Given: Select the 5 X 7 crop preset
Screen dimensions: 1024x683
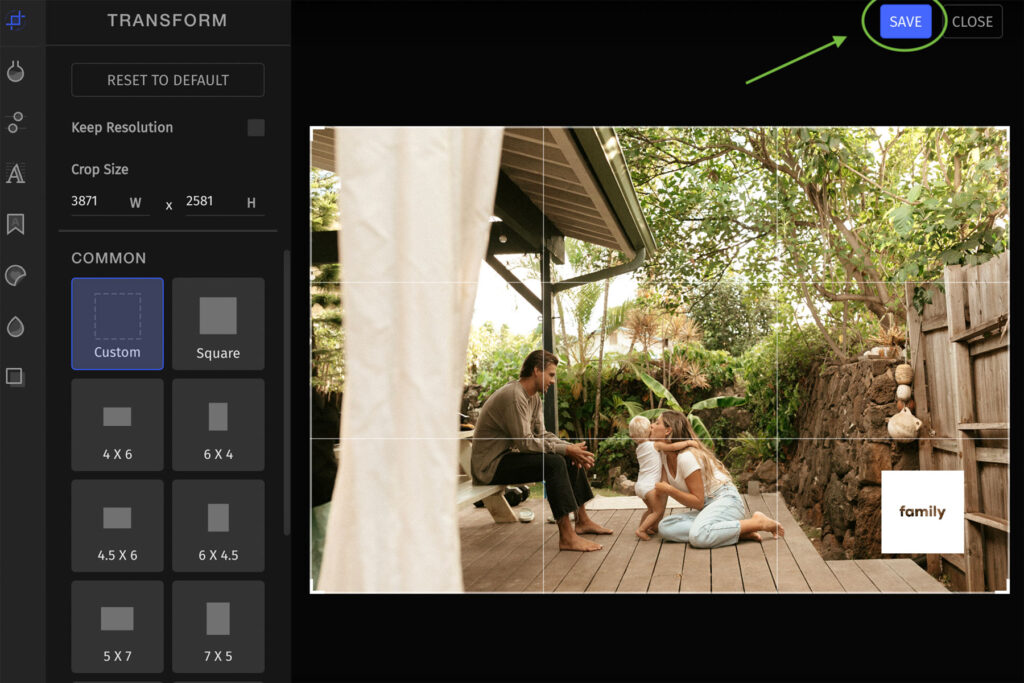Looking at the screenshot, I should (x=117, y=626).
